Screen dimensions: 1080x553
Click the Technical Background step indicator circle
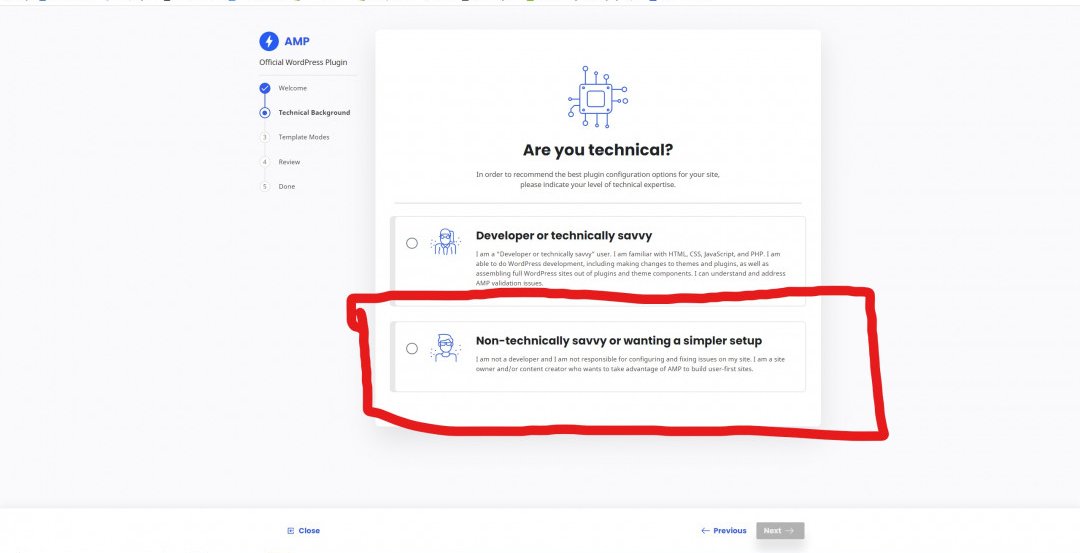coord(265,113)
